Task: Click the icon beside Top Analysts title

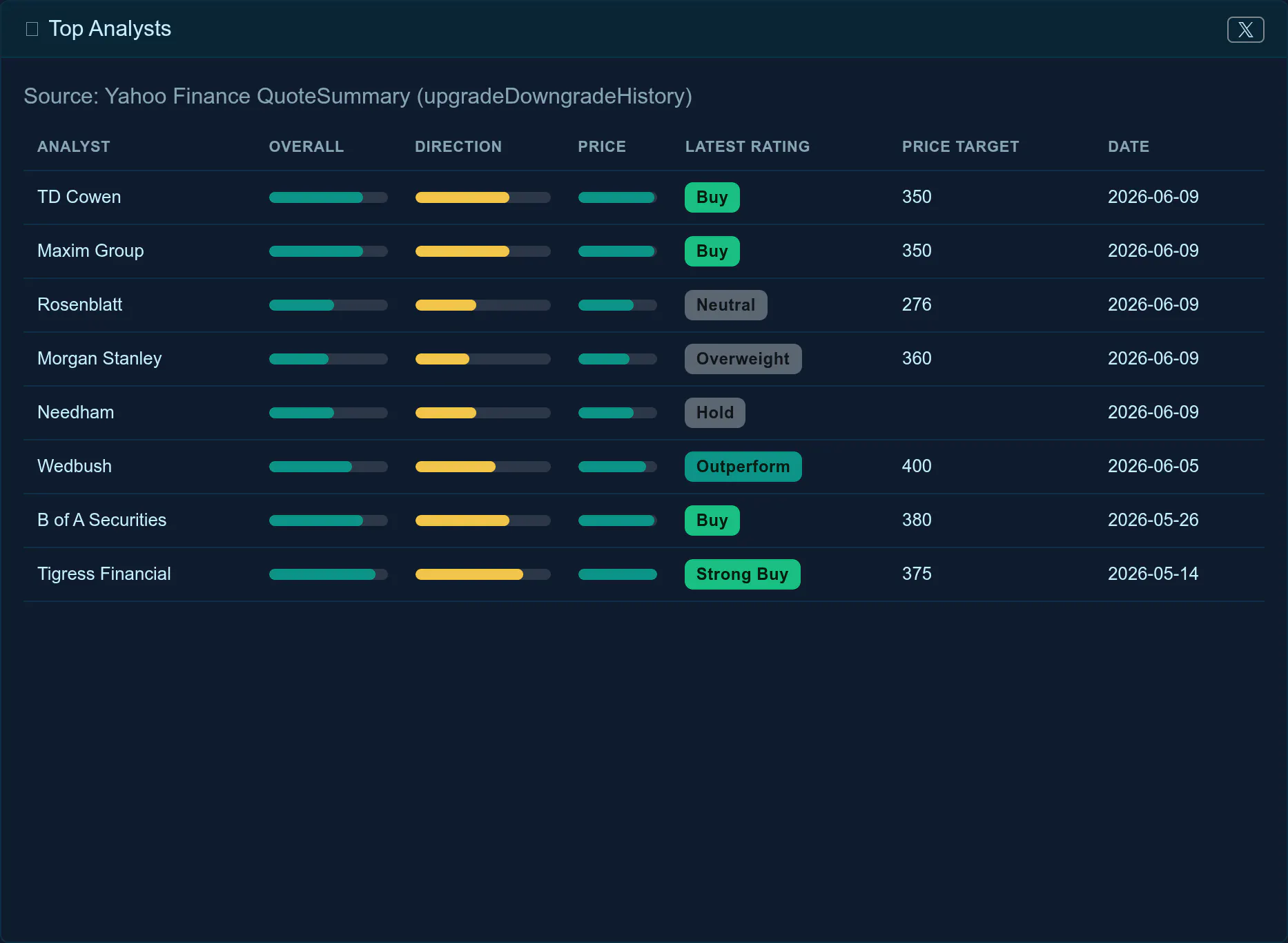Action: pyautogui.click(x=32, y=29)
